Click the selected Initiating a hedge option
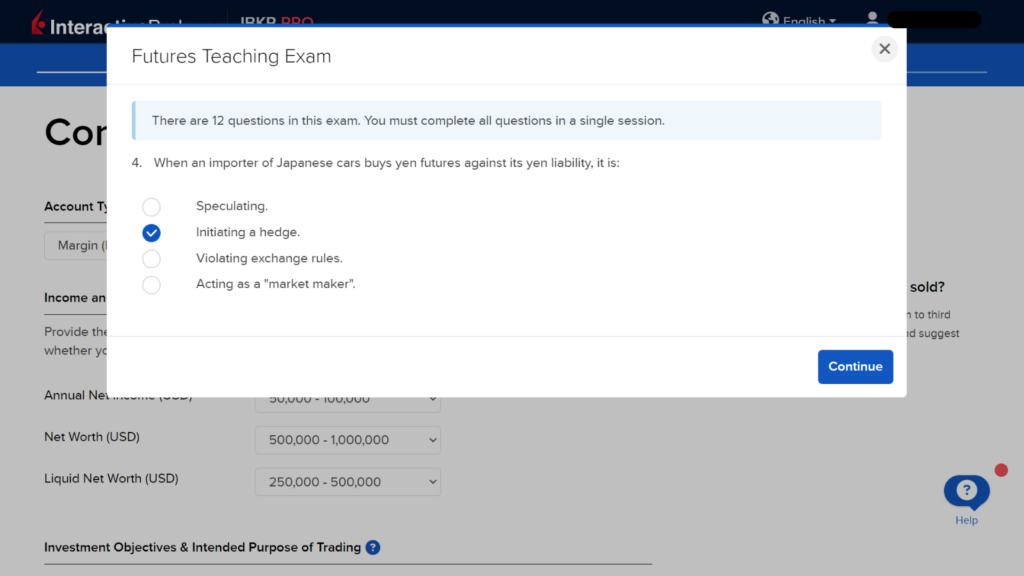This screenshot has width=1024, height=576. (x=151, y=232)
